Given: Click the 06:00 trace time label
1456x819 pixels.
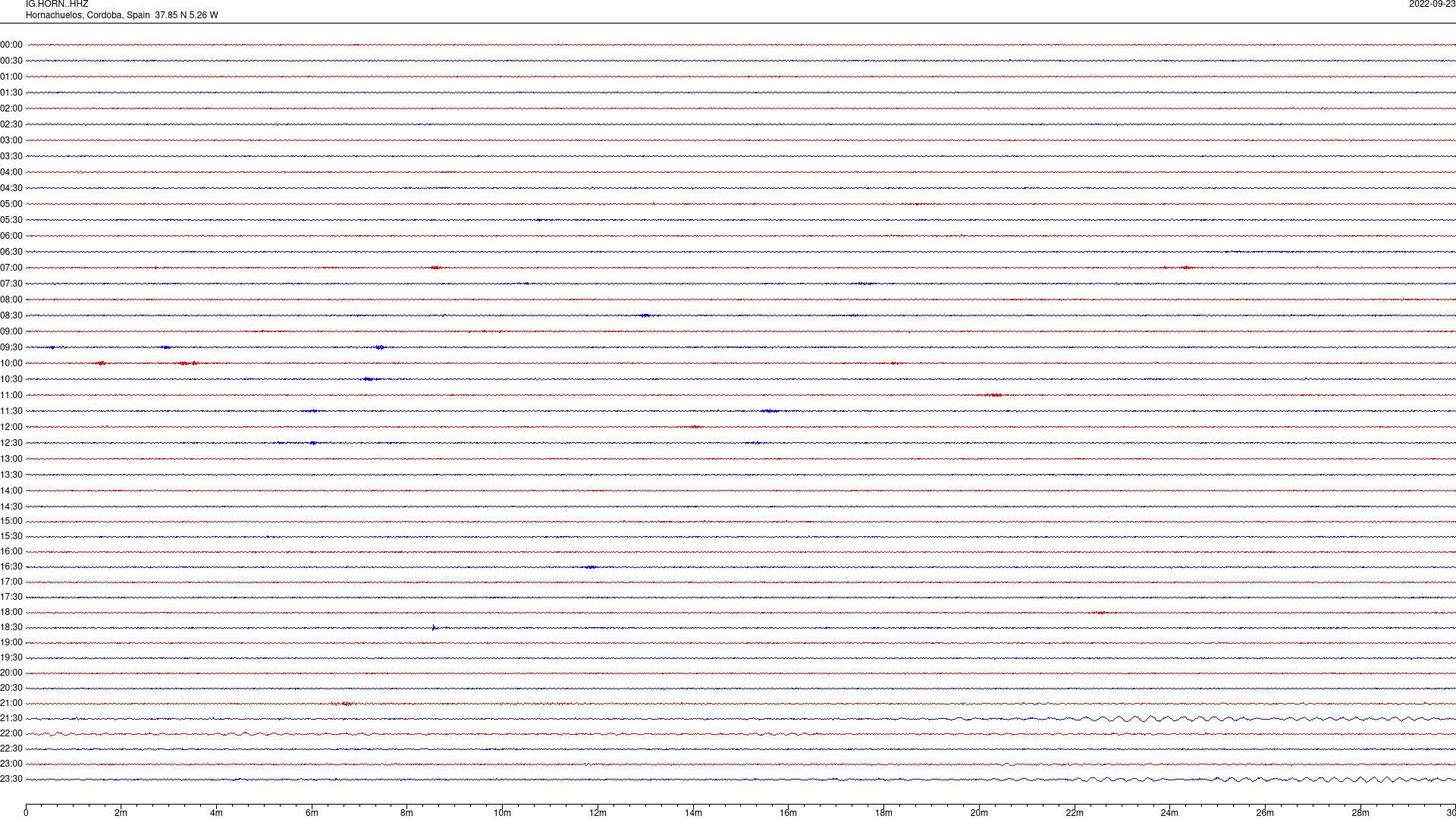Looking at the screenshot, I should point(11,236).
